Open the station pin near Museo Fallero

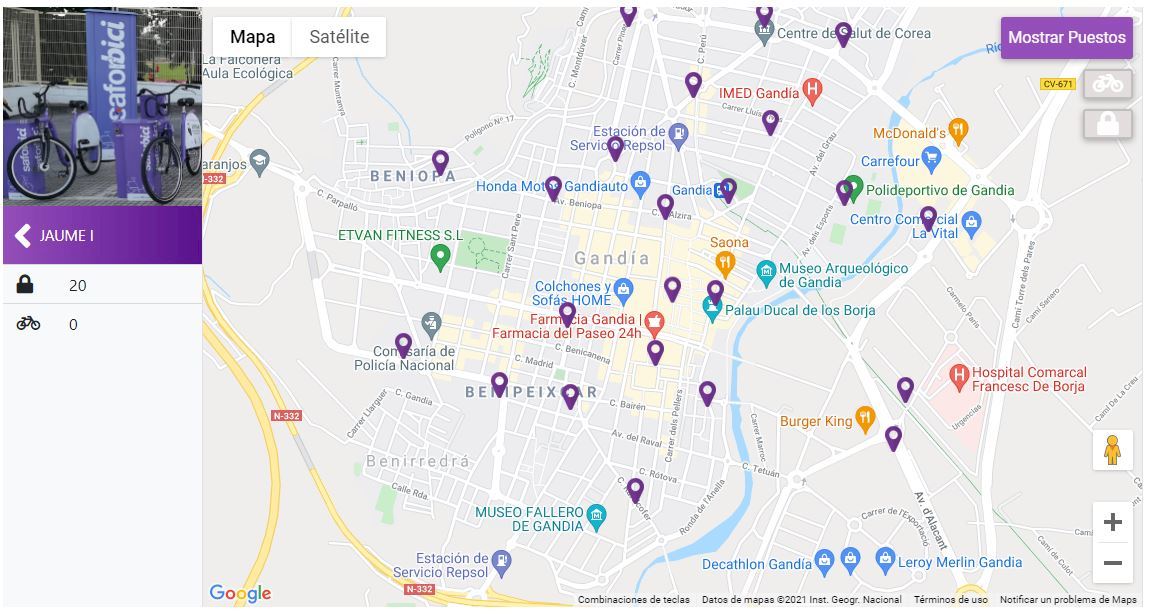635,491
